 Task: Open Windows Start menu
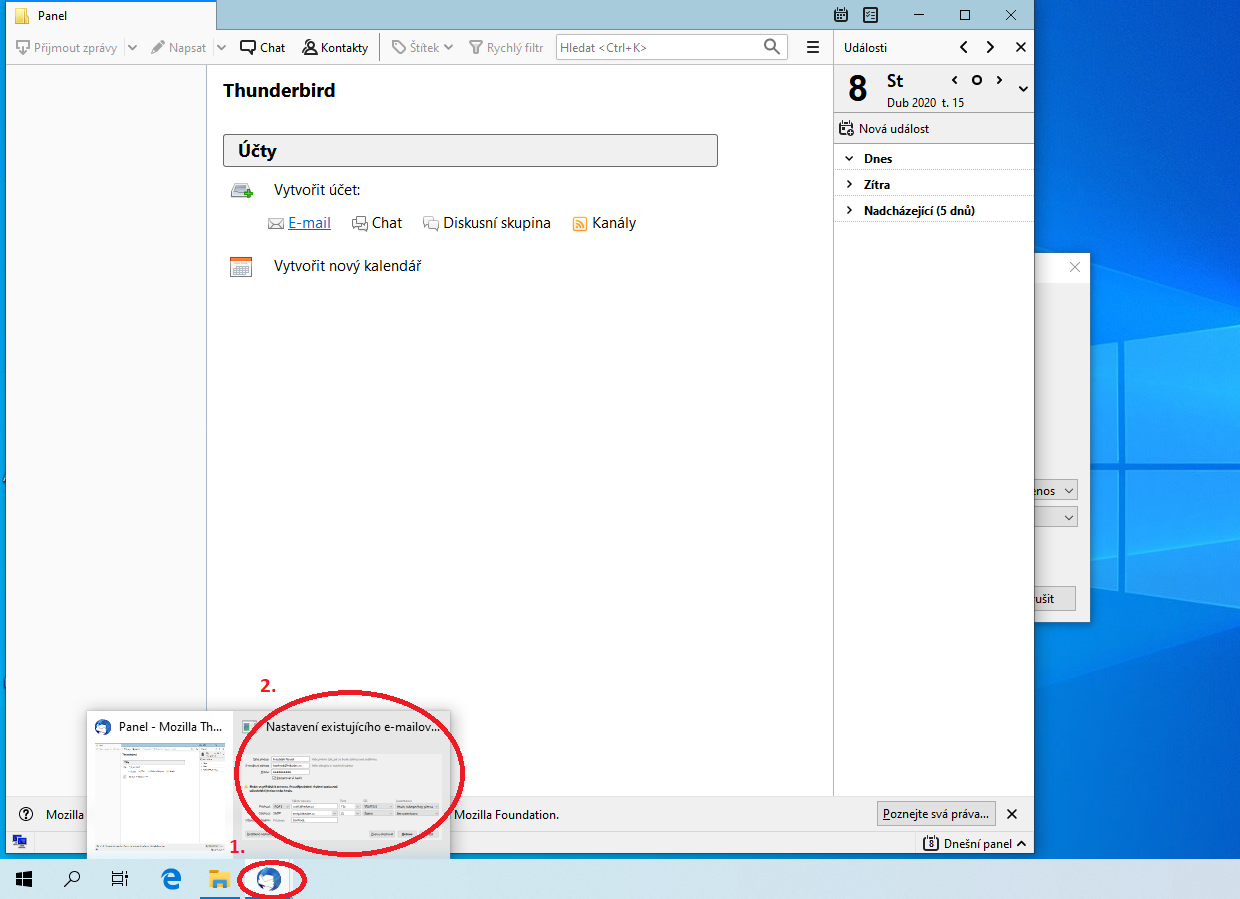[x=24, y=879]
